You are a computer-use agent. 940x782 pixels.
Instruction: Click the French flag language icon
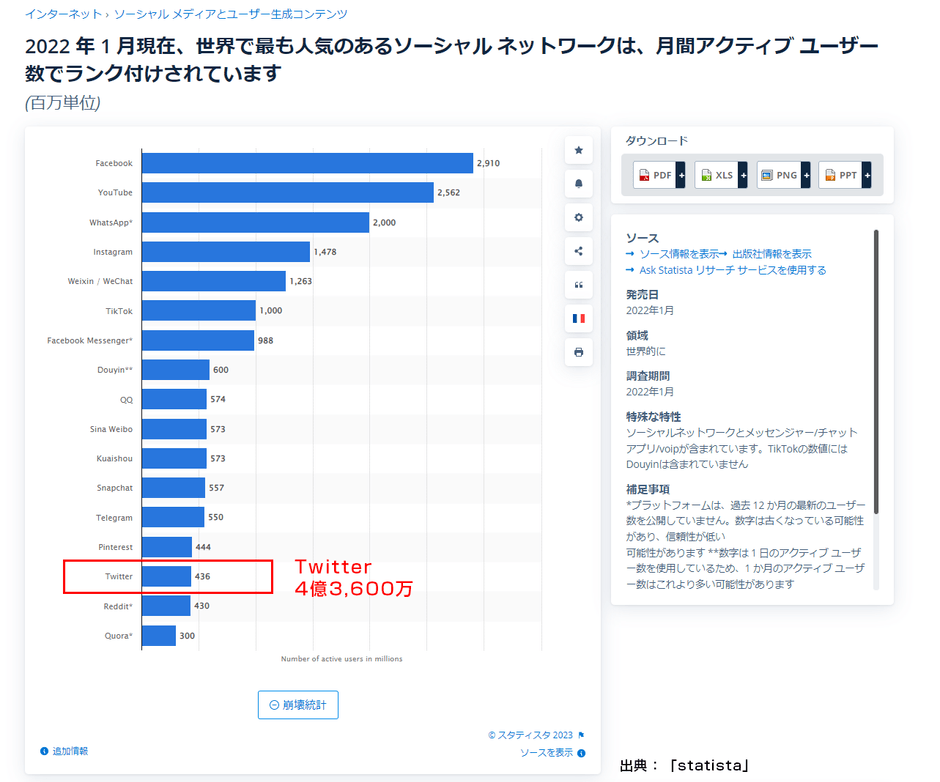(578, 318)
